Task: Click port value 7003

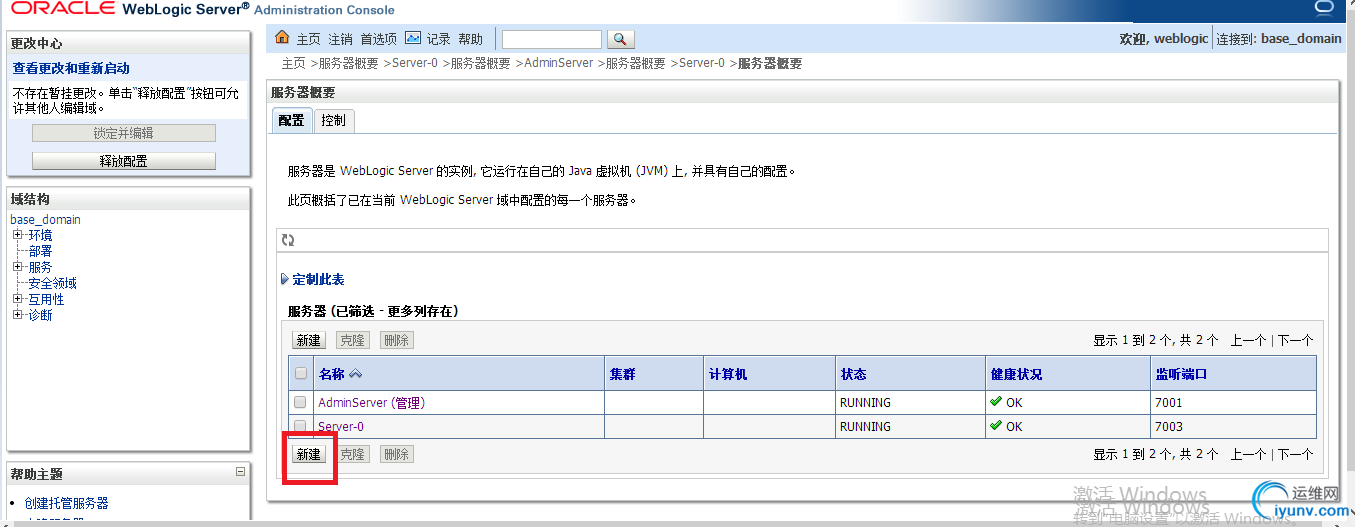Action: point(1168,427)
